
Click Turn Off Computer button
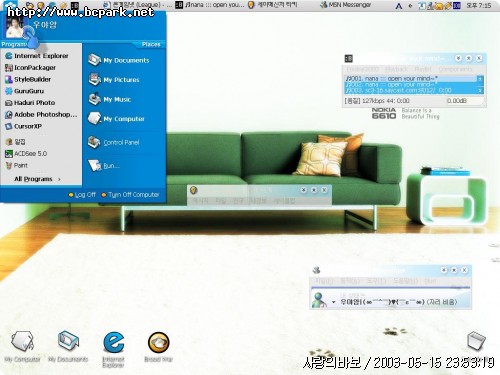130,195
